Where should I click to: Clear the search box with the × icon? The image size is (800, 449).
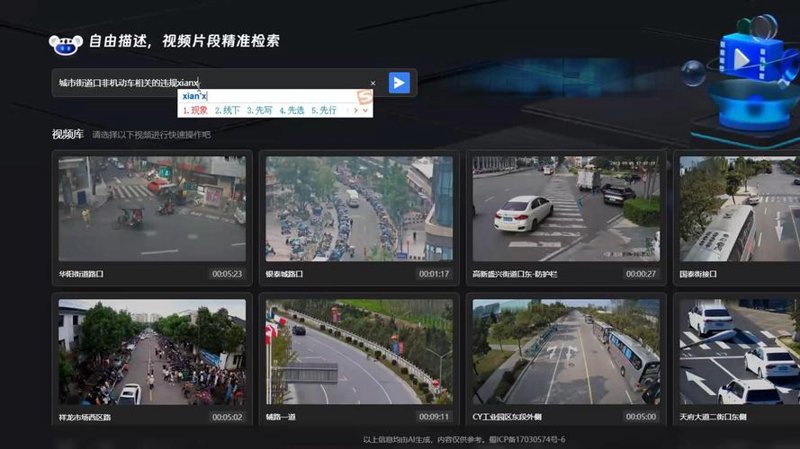(373, 83)
